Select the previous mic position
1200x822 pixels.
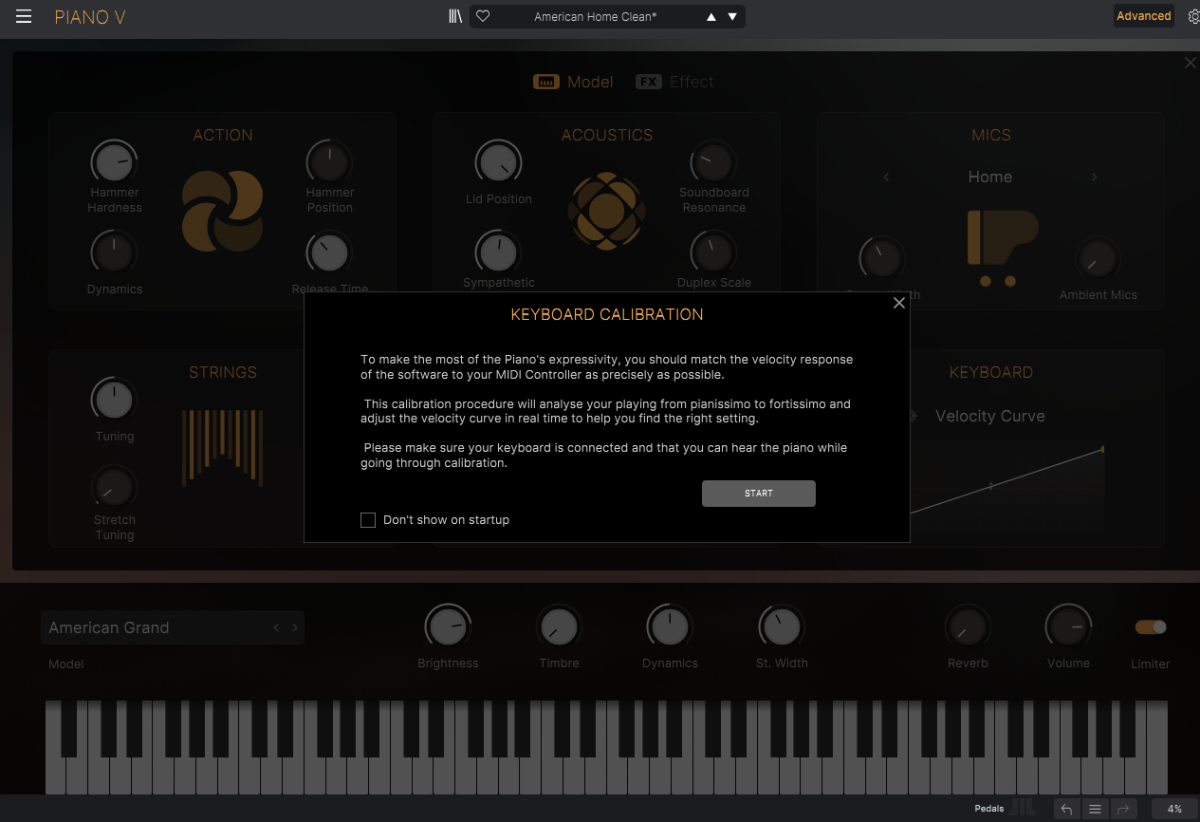pyautogui.click(x=886, y=177)
